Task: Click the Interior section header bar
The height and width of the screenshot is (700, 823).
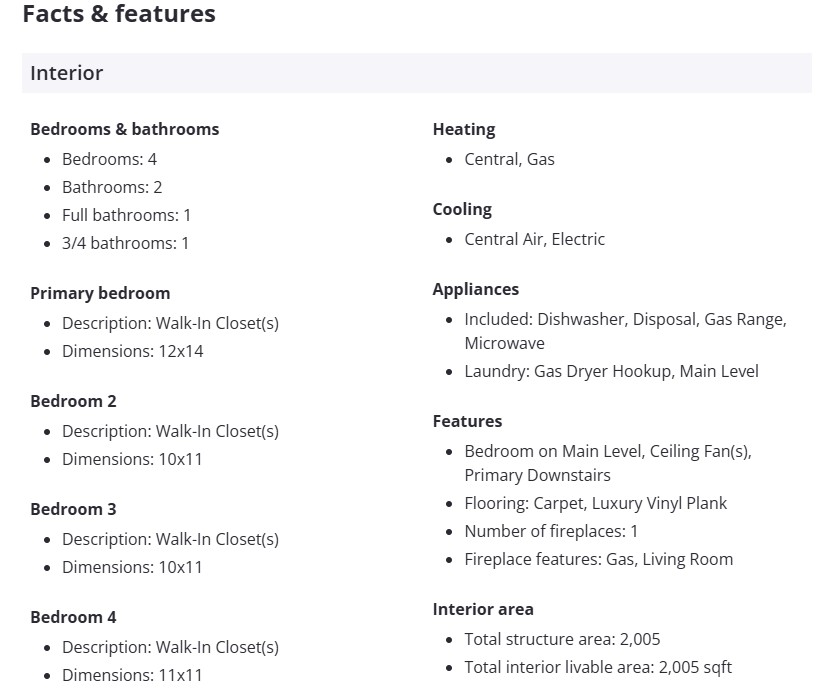Action: click(416, 73)
